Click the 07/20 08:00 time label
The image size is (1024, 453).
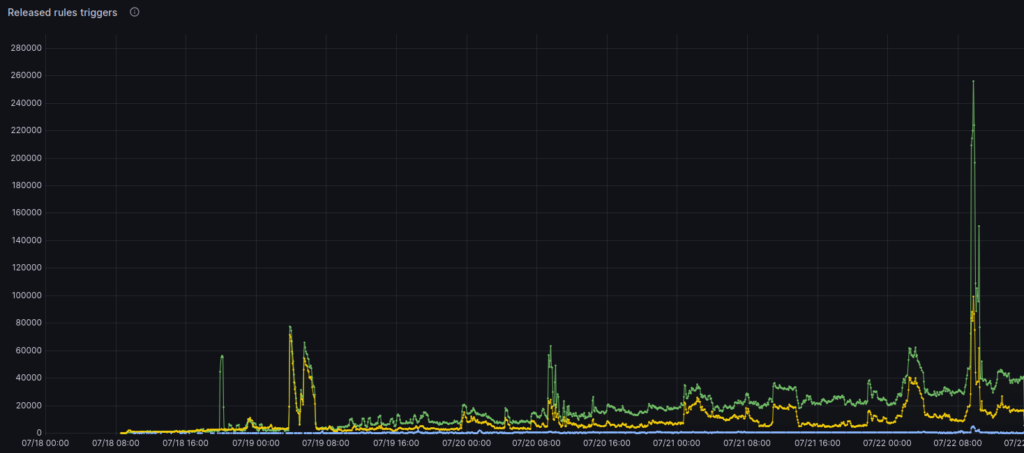coord(537,443)
